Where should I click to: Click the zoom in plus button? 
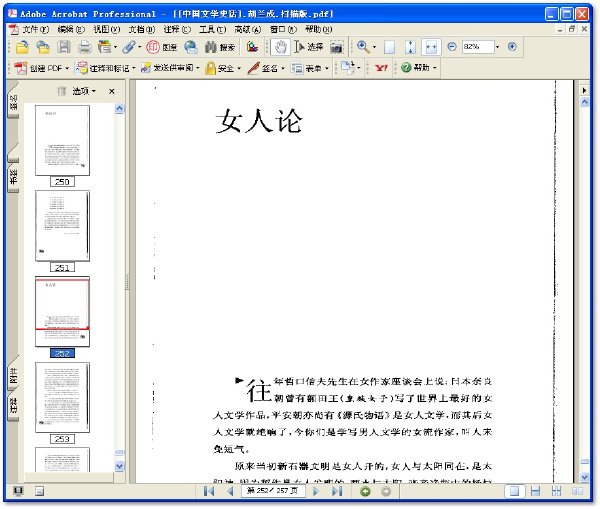click(x=512, y=47)
